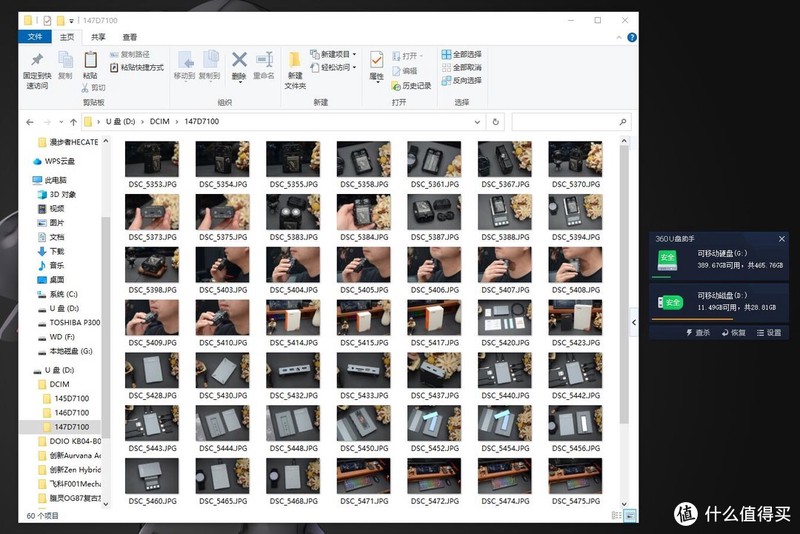800x534 pixels.
Task: Click 可移动硬盘(G:) entry in 360 panel
Action: pos(718,260)
